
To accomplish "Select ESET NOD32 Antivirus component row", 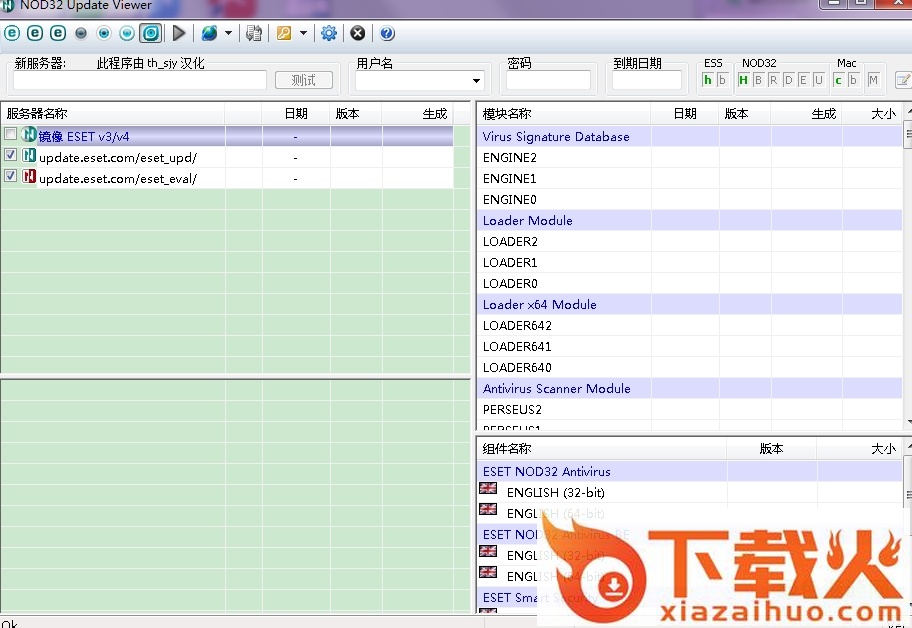I will tap(689, 471).
